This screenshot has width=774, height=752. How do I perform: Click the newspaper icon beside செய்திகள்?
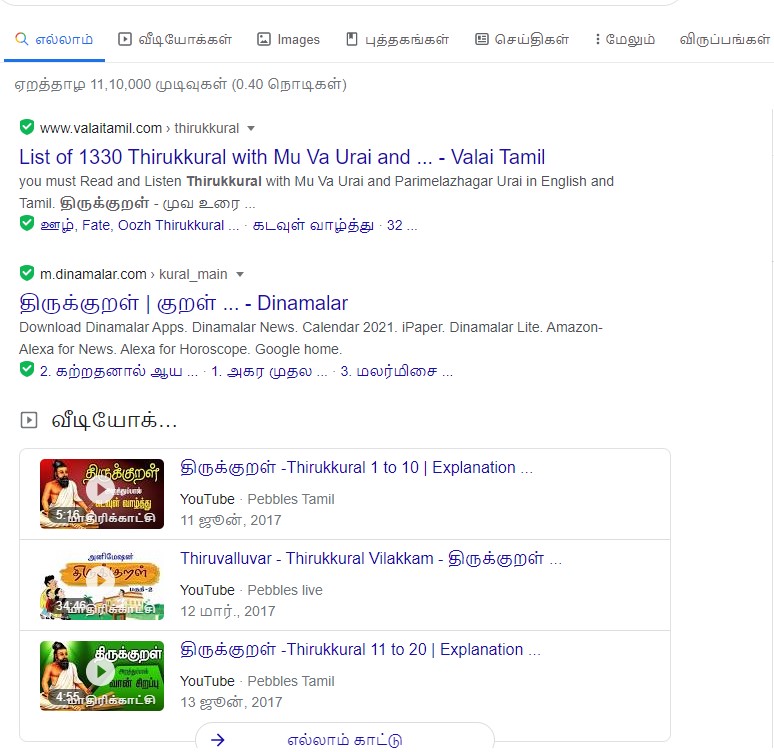pos(482,39)
